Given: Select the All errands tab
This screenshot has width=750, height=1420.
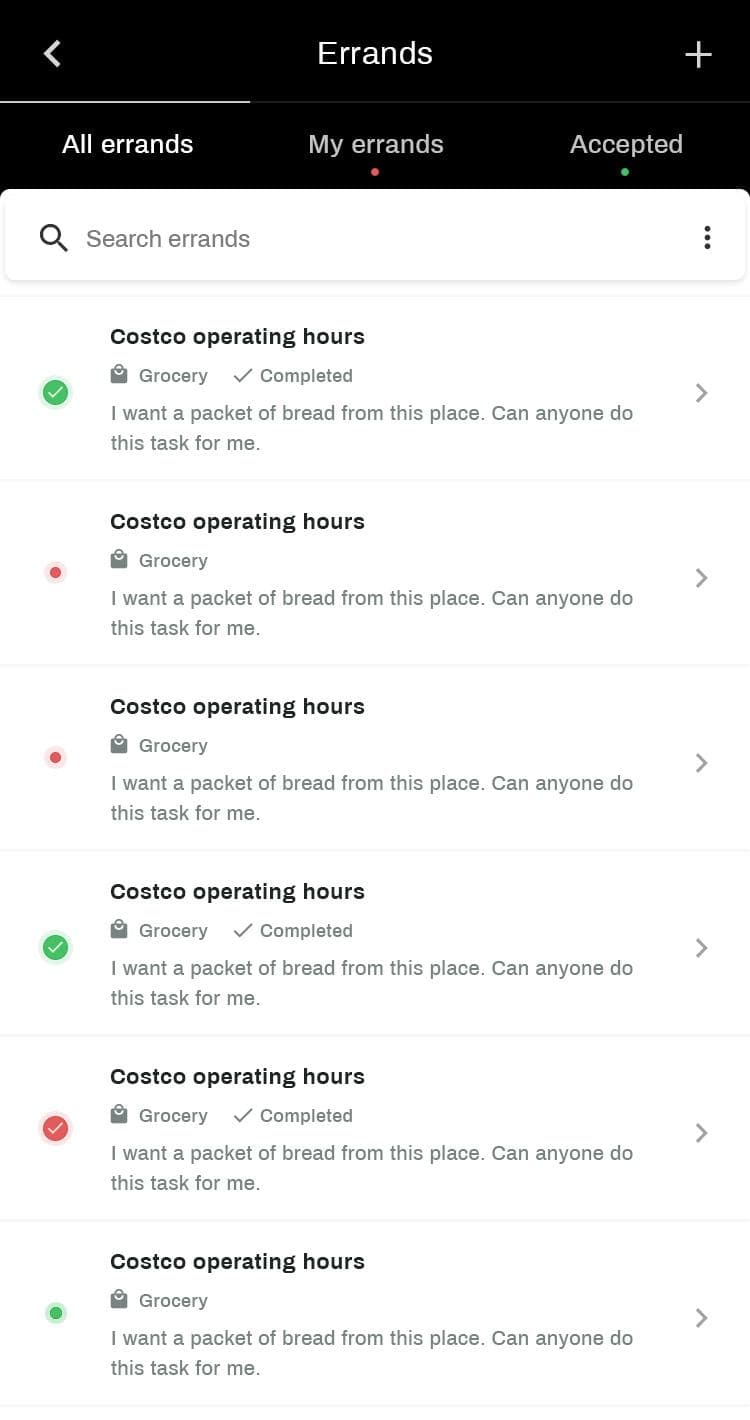Looking at the screenshot, I should pyautogui.click(x=127, y=145).
